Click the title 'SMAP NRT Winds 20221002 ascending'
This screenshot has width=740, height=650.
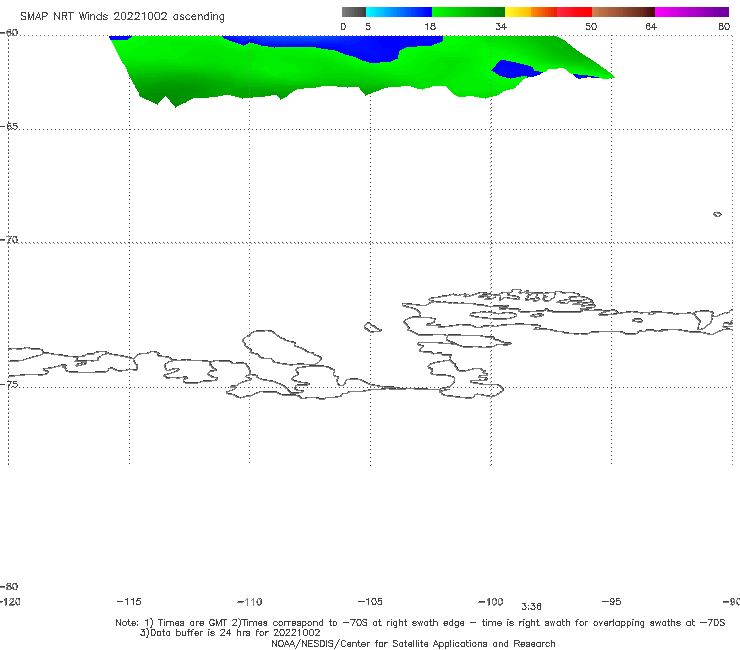122,16
